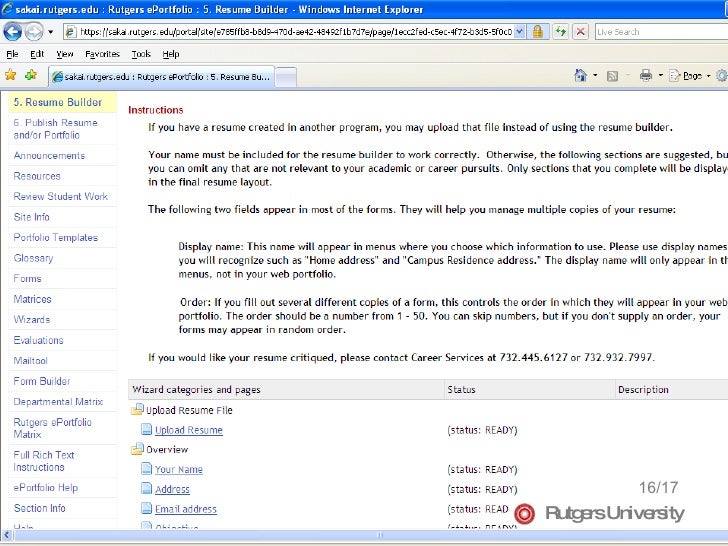Click the Live Search input box
The height and width of the screenshot is (546, 728).
(661, 32)
